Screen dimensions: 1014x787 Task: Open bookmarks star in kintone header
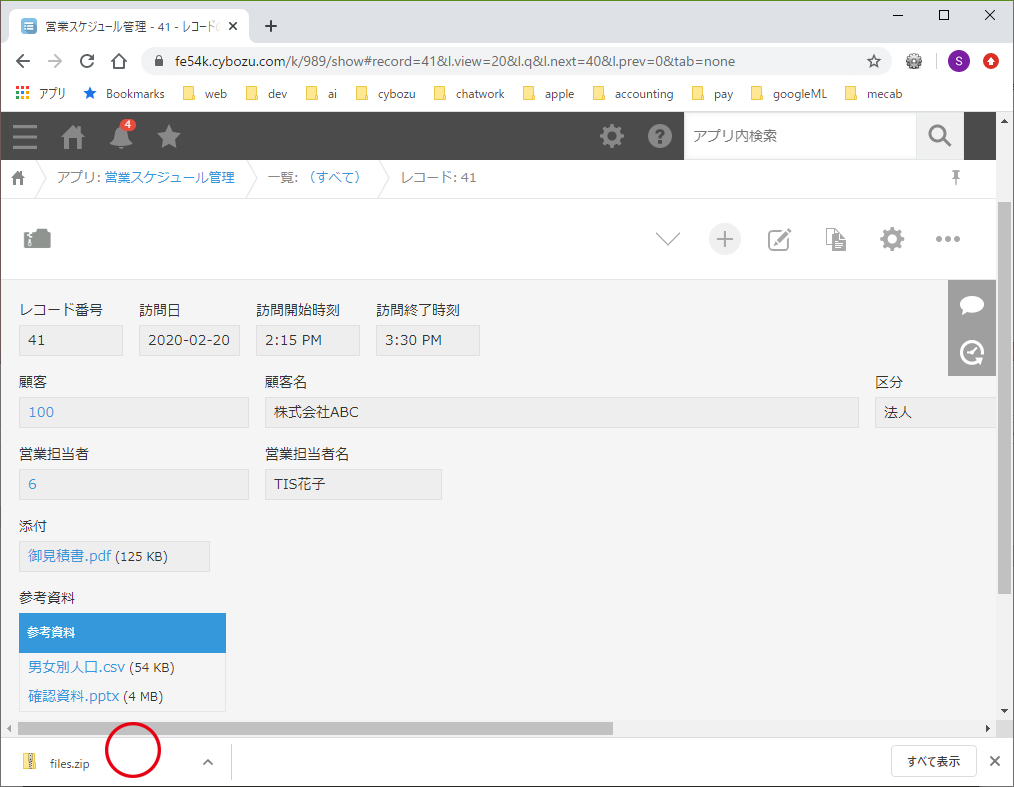[x=169, y=136]
